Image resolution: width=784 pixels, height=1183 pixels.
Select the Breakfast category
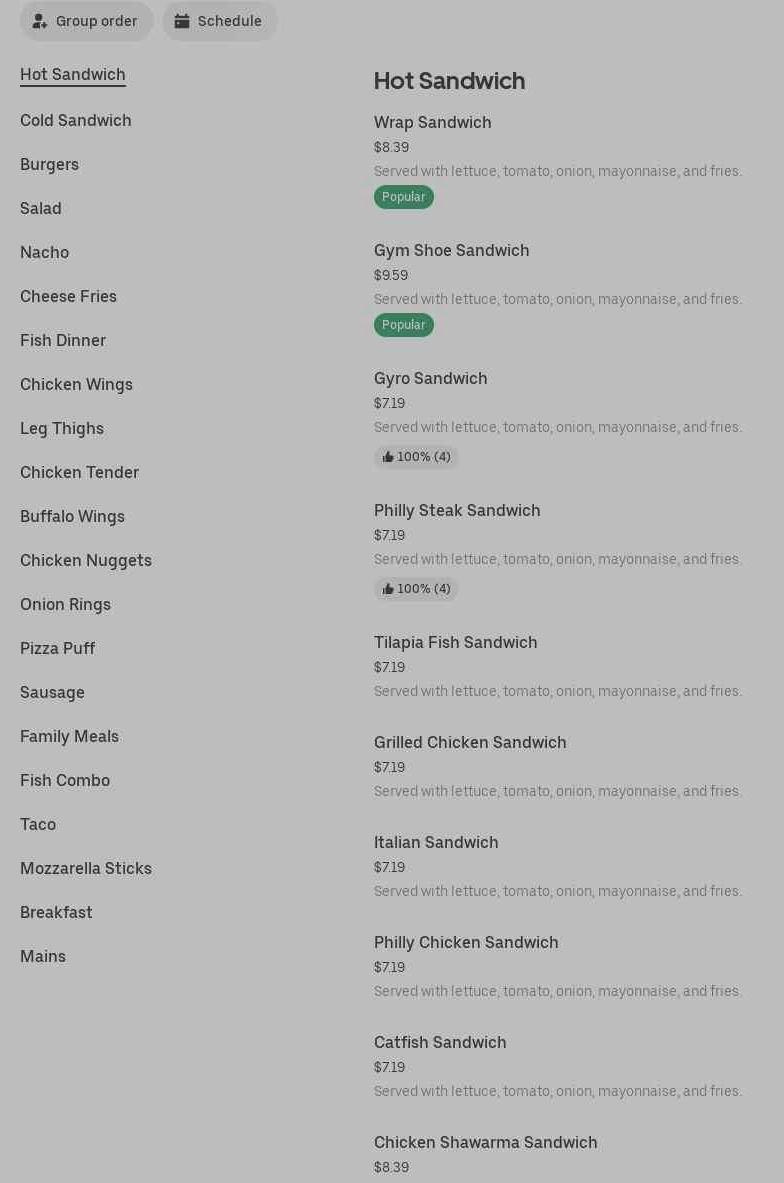point(56,913)
